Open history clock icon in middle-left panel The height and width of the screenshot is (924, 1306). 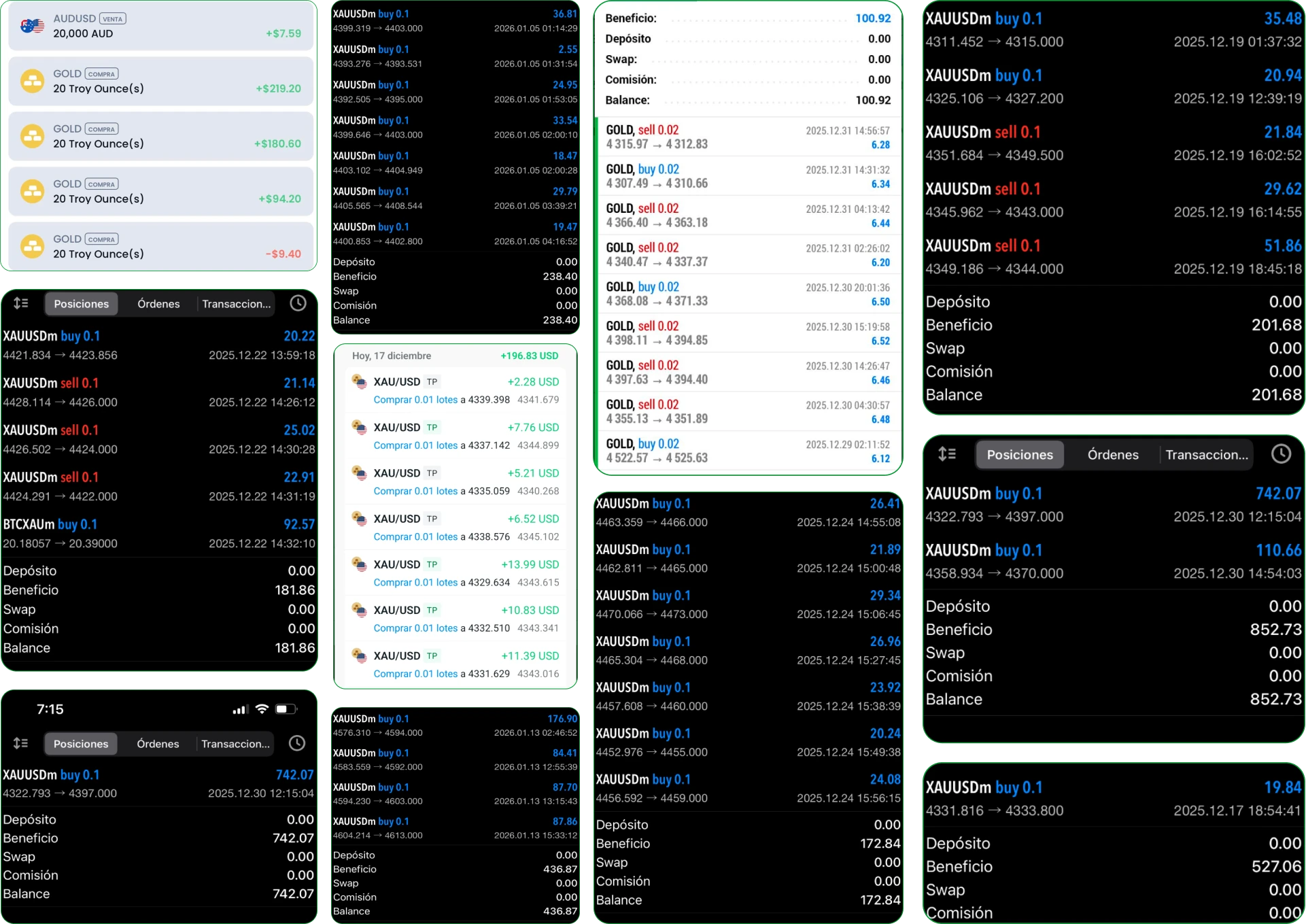pos(298,303)
